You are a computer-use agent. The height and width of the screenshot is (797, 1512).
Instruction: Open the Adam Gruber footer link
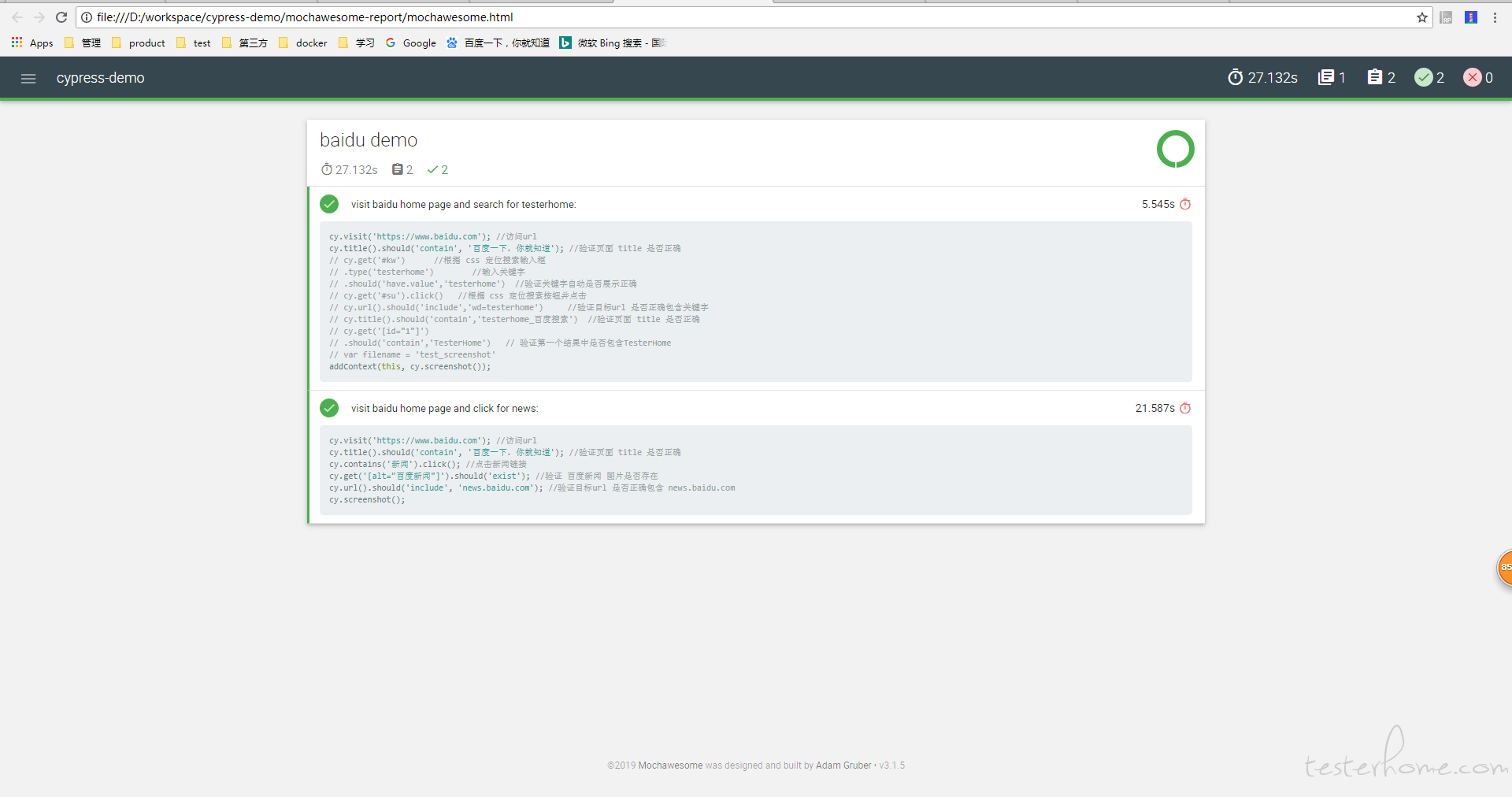click(x=843, y=765)
